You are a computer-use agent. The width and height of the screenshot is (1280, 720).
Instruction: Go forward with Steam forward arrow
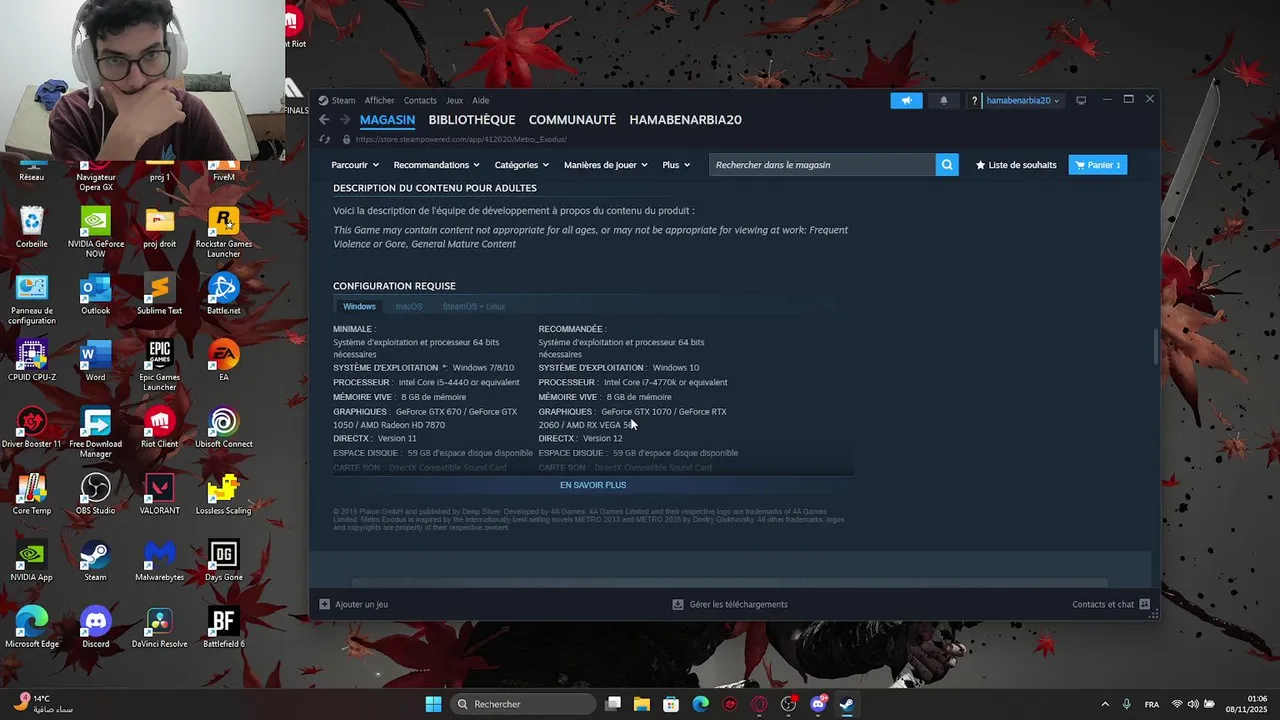[345, 120]
